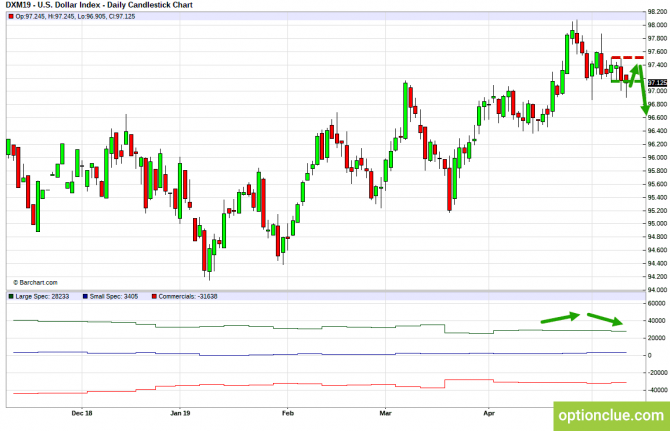The height and width of the screenshot is (431, 670).
Task: Select the 'Commercials: -31638' legend label
Action: 188,296
